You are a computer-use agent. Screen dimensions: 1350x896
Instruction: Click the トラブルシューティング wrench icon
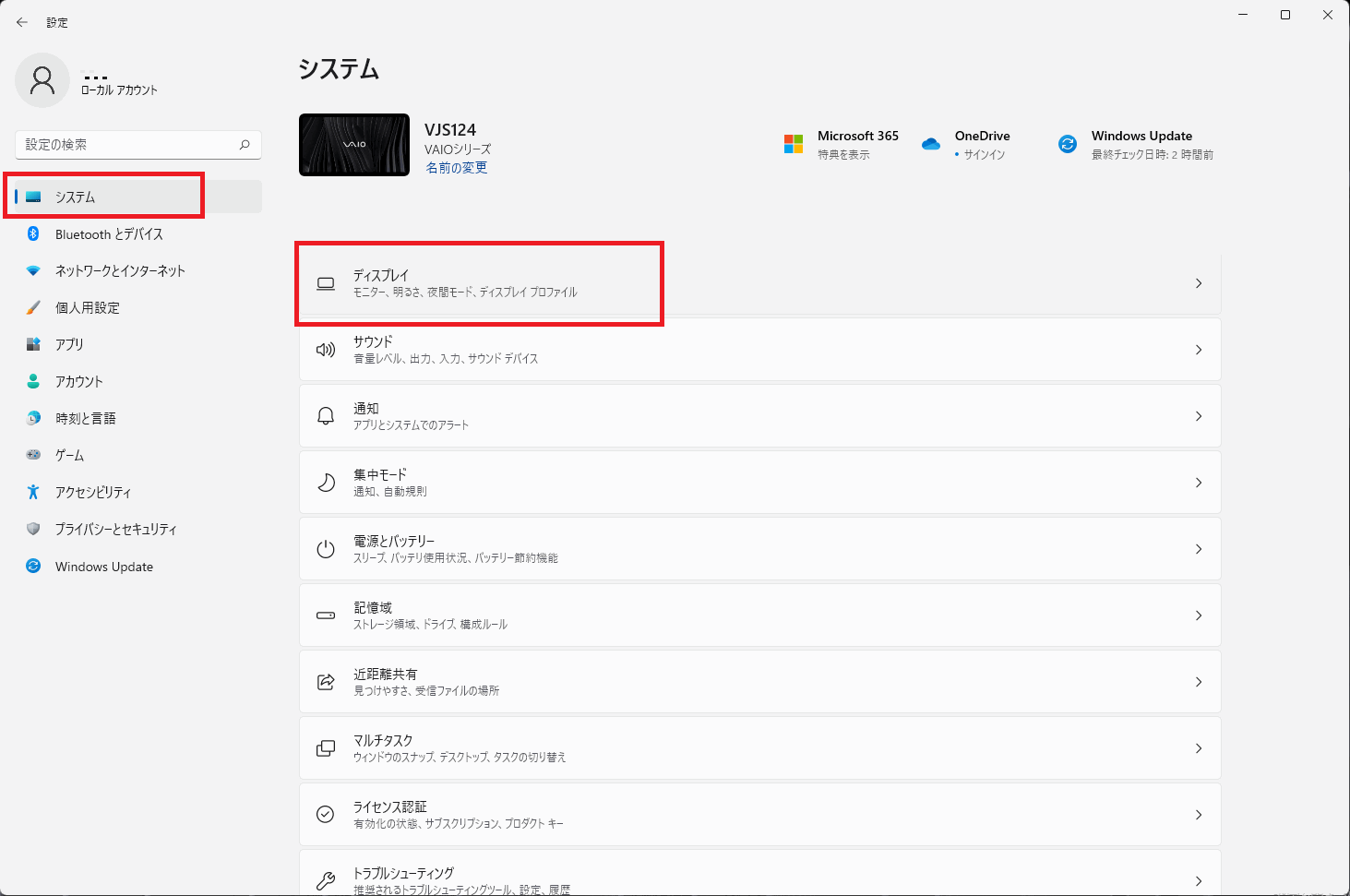pyautogui.click(x=326, y=881)
